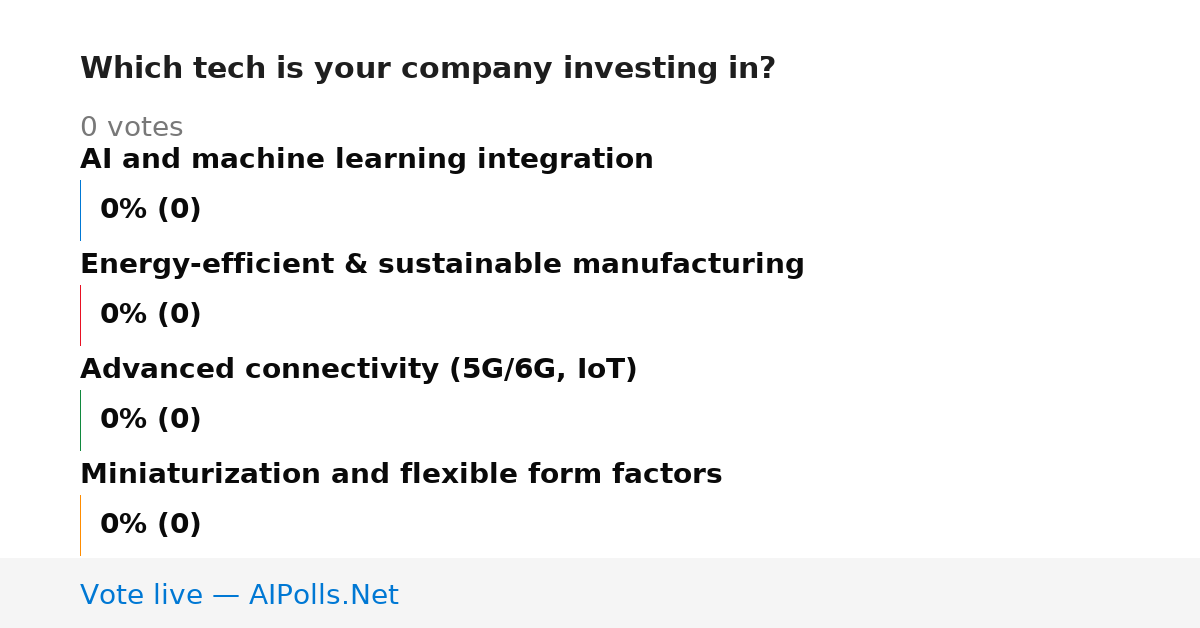Select Advanced connectivity (5G/6G, IoT) option

pos(358,370)
